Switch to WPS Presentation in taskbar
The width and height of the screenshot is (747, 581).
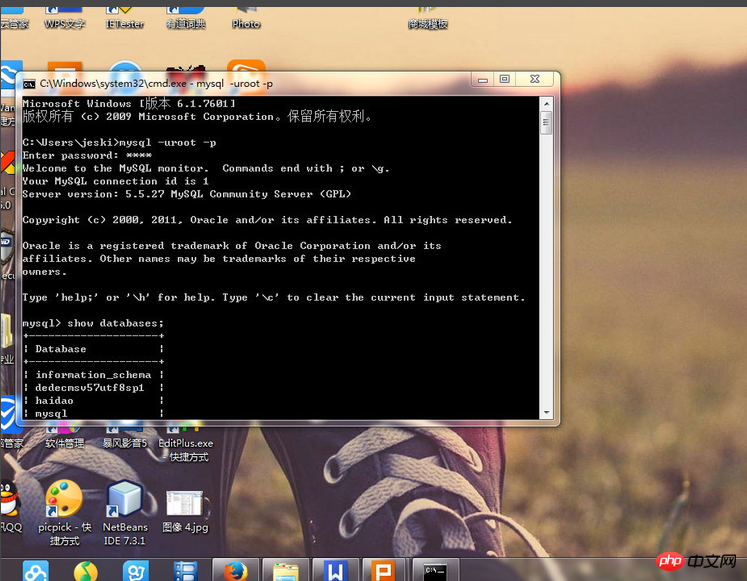tap(384, 571)
